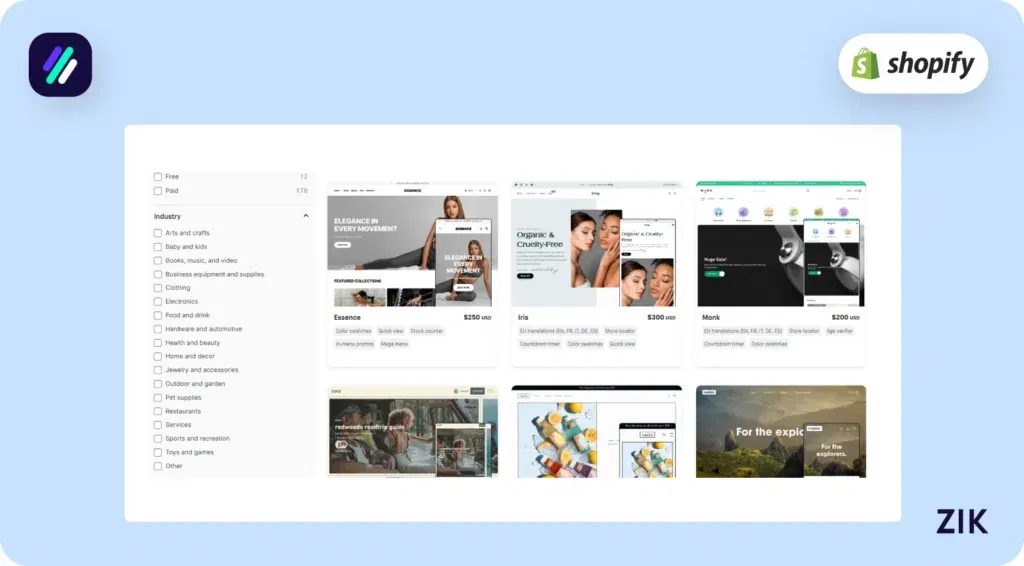Enable Home and decor checkbox
Screen dimensions: 1024x566
pyautogui.click(x=157, y=356)
